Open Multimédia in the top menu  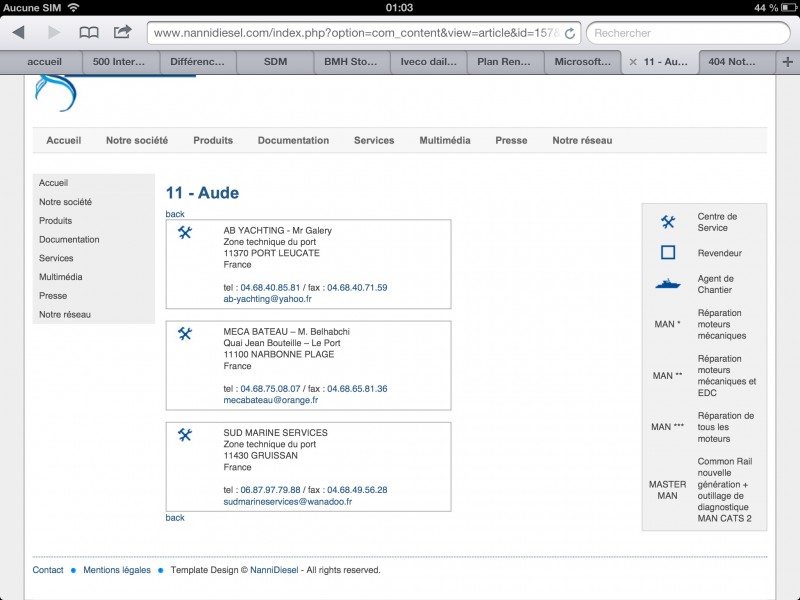click(x=445, y=140)
